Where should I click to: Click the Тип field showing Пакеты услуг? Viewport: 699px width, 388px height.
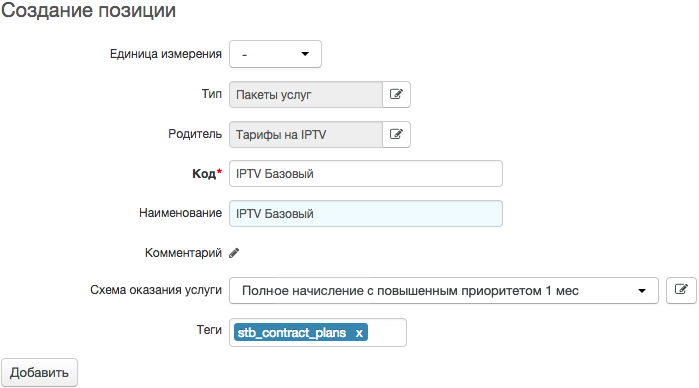click(306, 94)
